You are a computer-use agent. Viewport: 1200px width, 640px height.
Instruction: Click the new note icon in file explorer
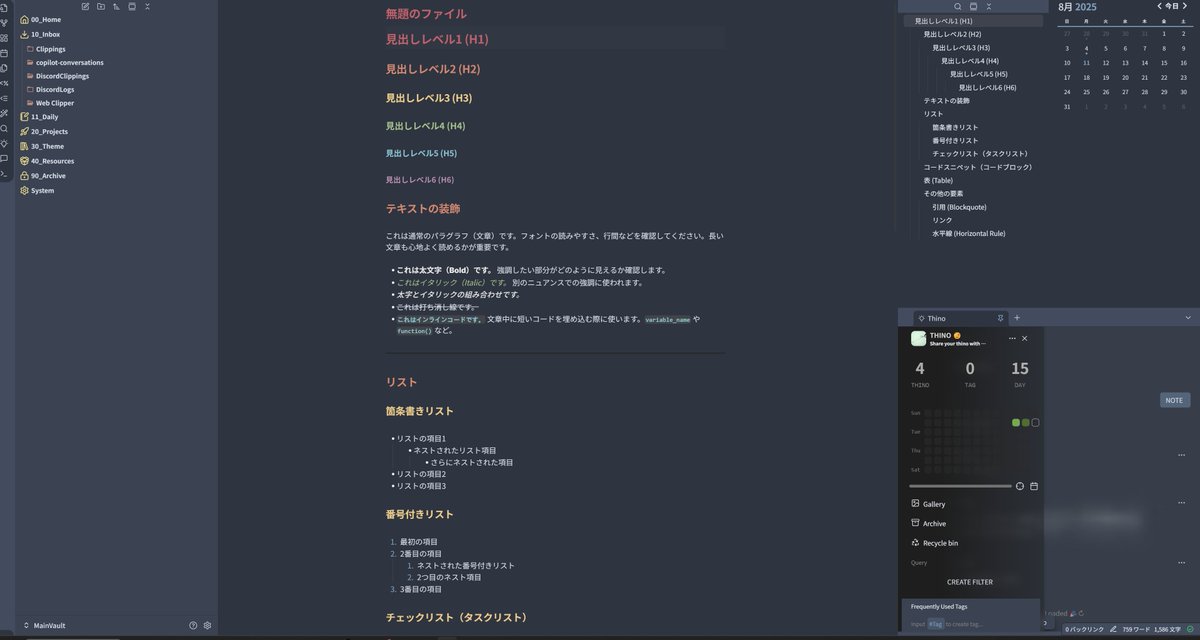(x=85, y=6)
